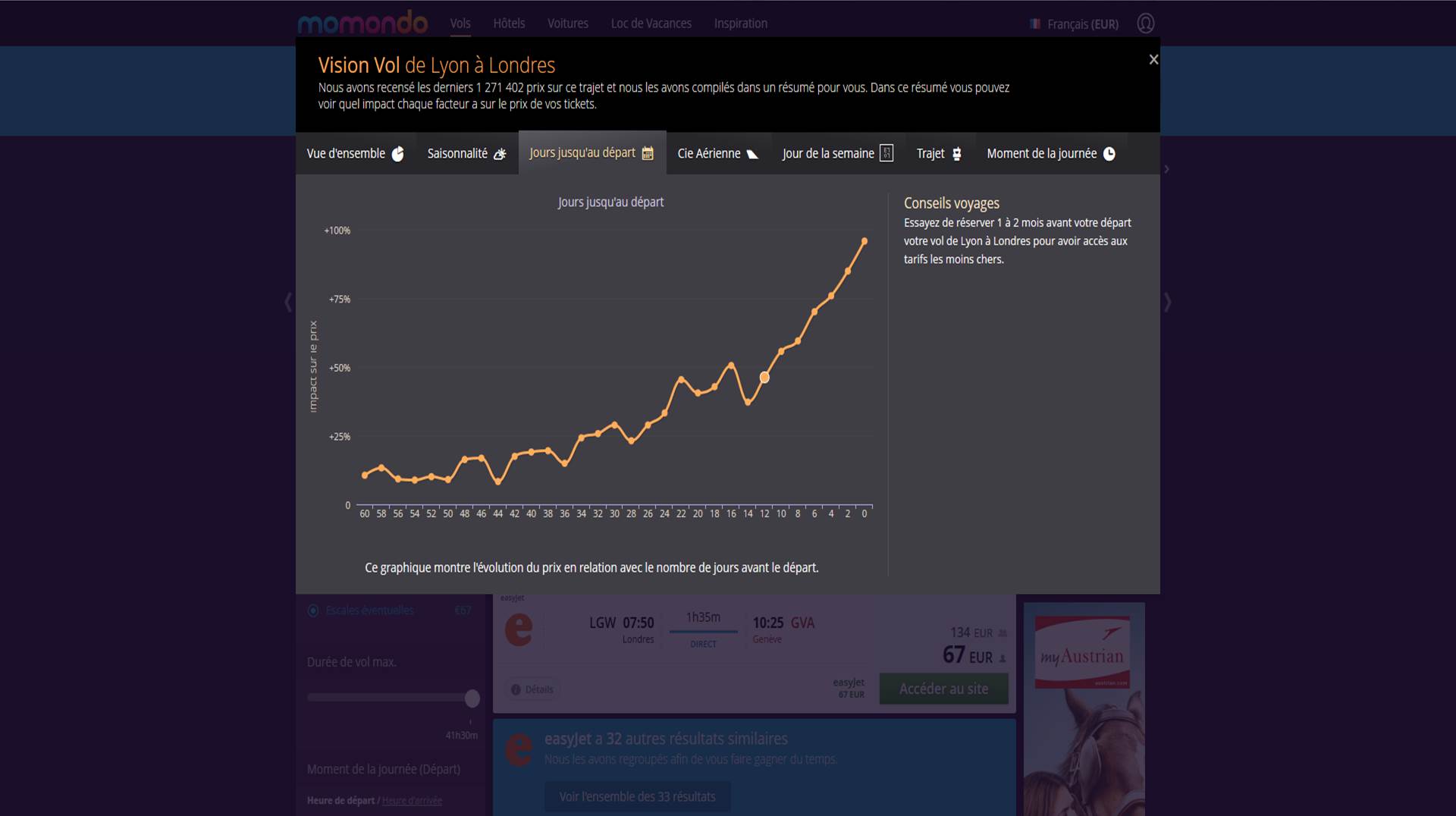Screen dimensions: 1456x816
Task: Click the highlighted data point on the chart
Action: click(x=764, y=378)
